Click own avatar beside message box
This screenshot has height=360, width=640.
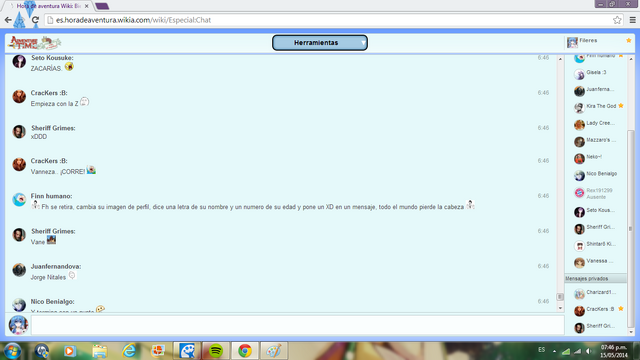click(18, 325)
